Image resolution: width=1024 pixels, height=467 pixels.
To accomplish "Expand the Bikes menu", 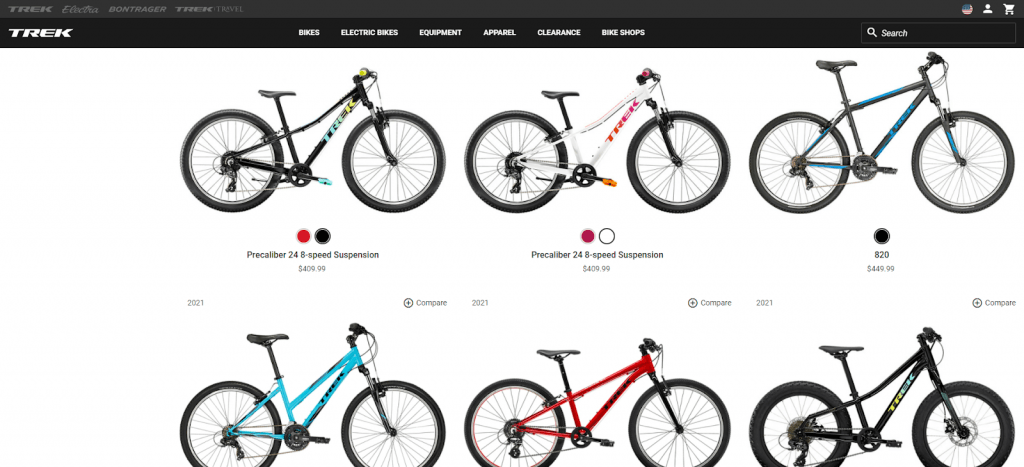I will [x=309, y=33].
